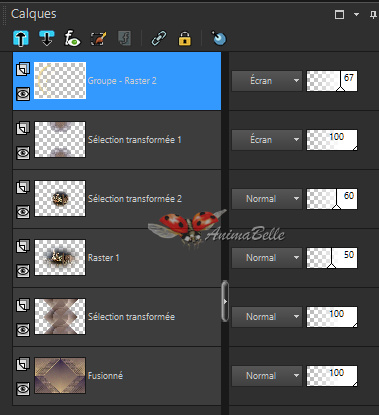Viewport: 379px width, 415px height.
Task: Open the layer effects visibility icon
Action: [72, 38]
